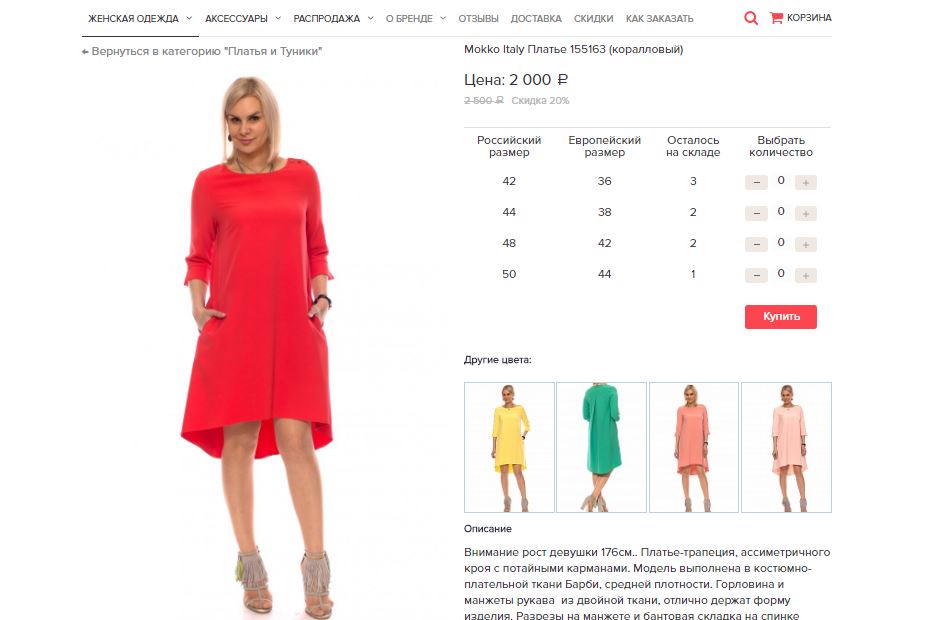Click plus for Russian size 48

coord(806,245)
